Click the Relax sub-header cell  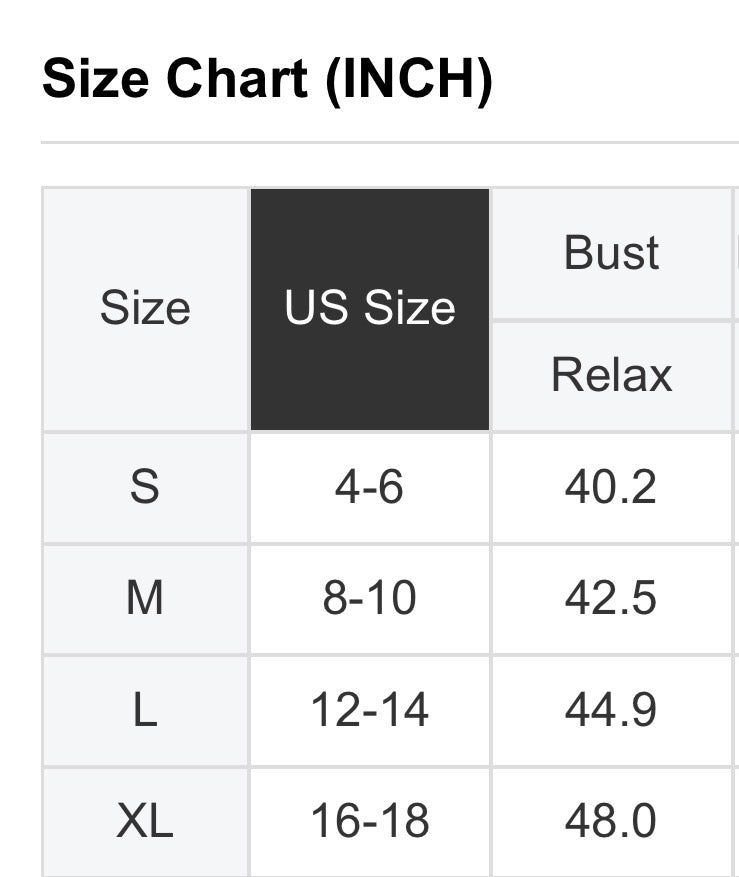click(612, 376)
